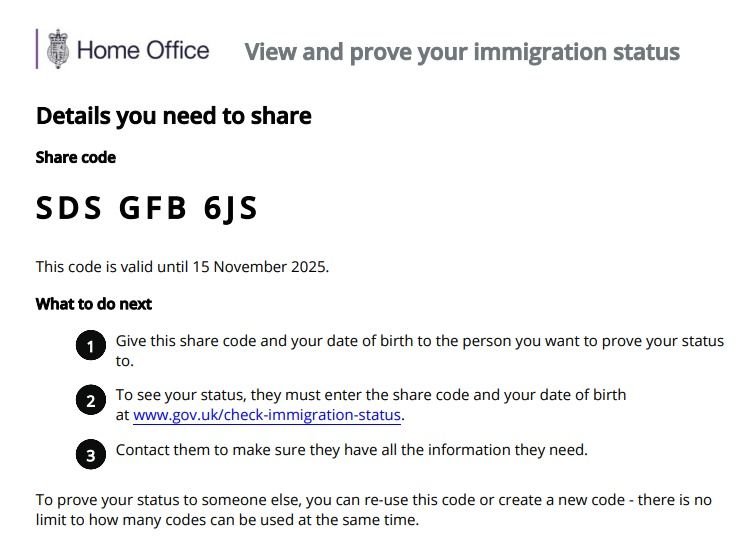
Task: Click the purple vertical bar beside the logo
Action: point(37,49)
